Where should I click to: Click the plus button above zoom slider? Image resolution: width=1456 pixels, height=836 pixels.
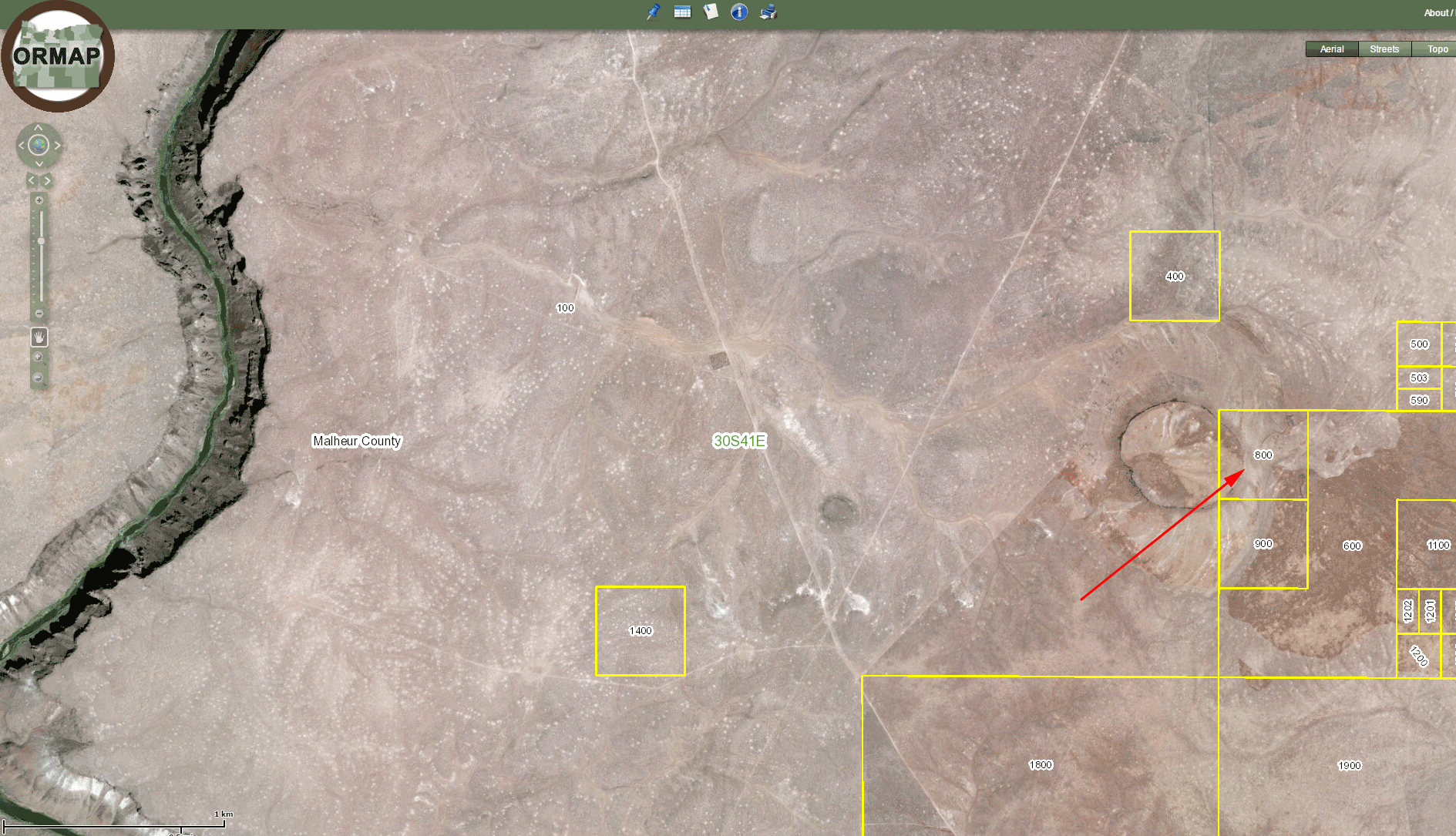tap(39, 200)
